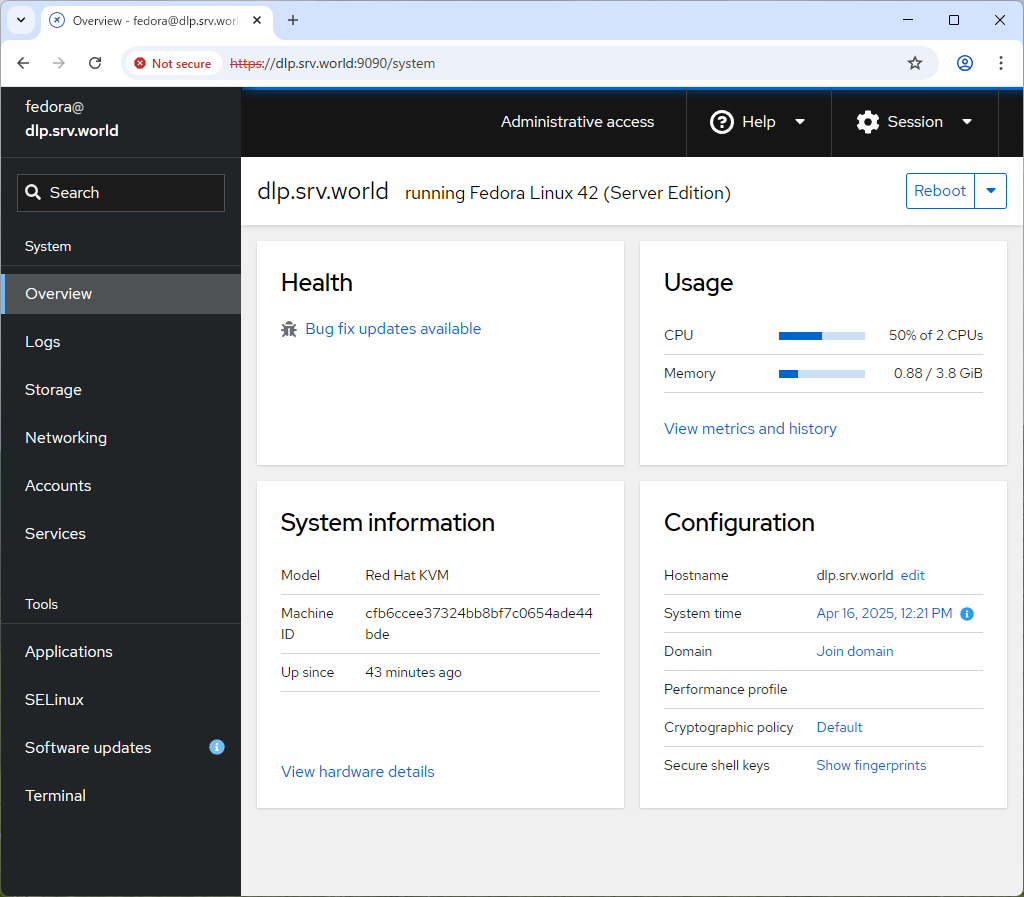
Task: Open the Networking page
Action: (x=121, y=437)
